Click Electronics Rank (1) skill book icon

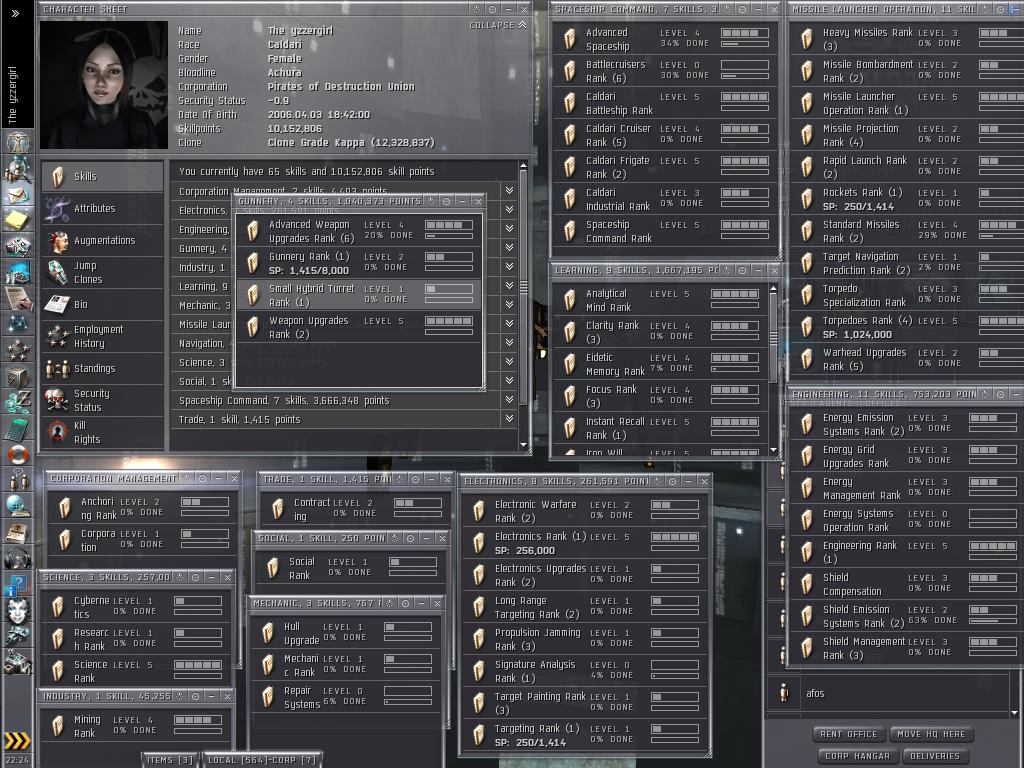pos(479,543)
